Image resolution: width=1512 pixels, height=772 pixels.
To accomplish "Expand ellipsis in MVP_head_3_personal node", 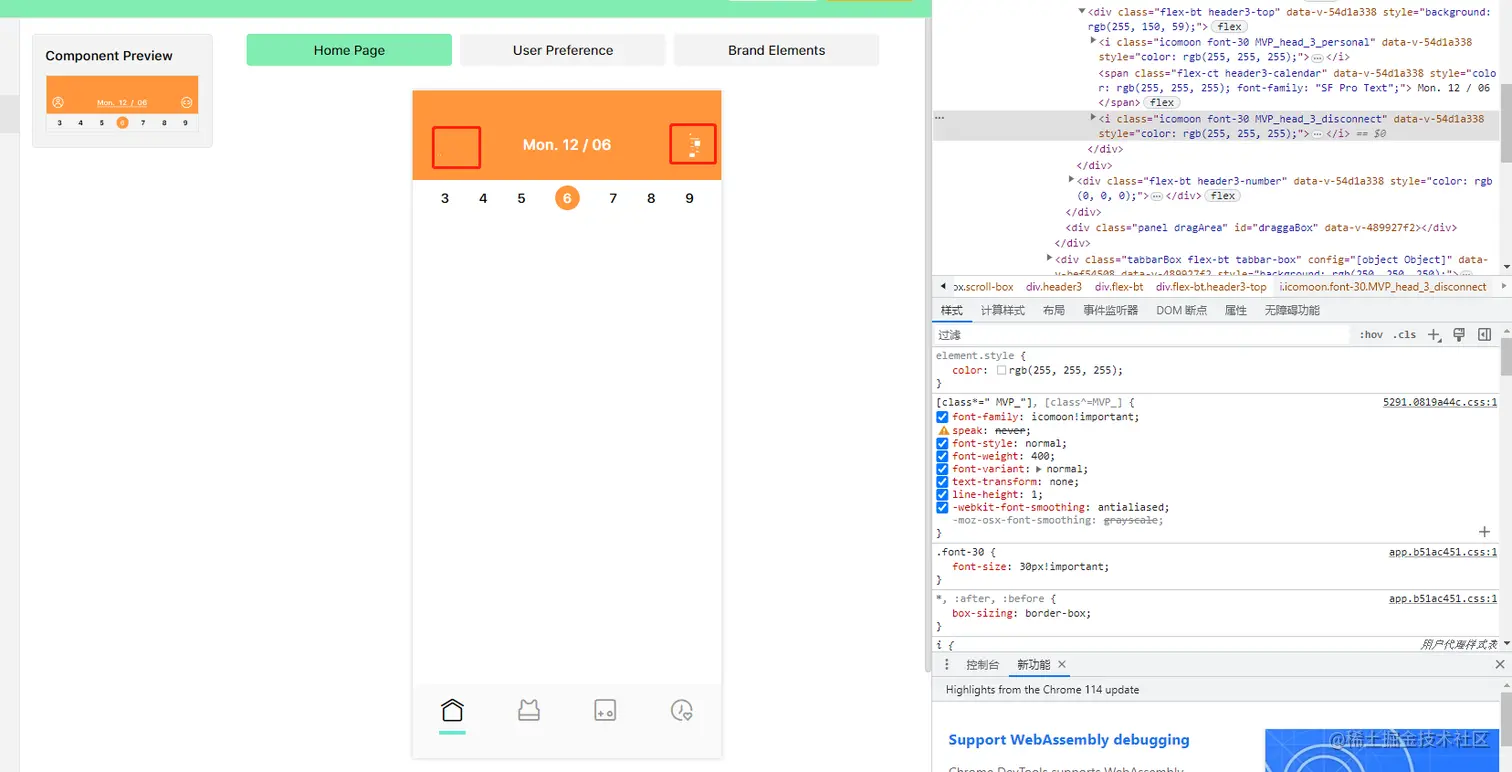I will click(x=1317, y=58).
